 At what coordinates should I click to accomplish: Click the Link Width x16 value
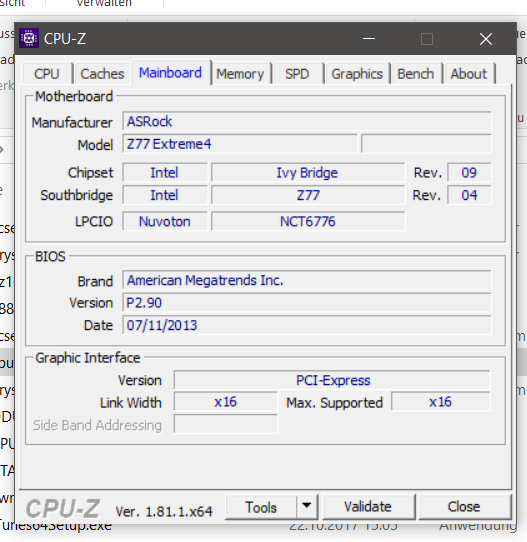tap(226, 402)
